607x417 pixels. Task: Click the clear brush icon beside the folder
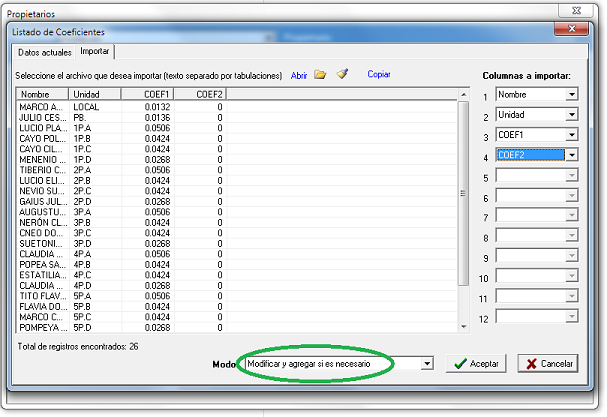click(342, 75)
